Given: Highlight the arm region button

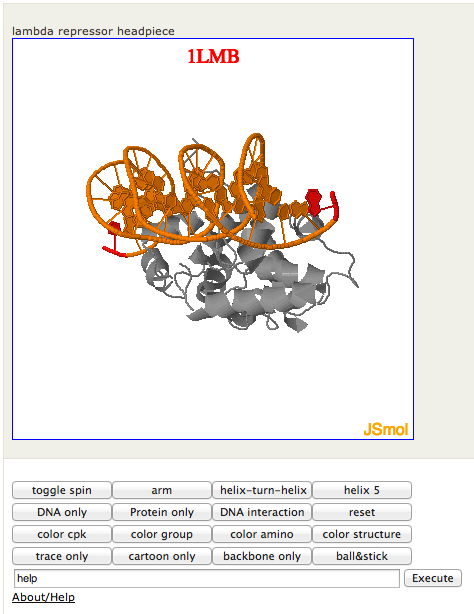Looking at the screenshot, I should coord(162,490).
